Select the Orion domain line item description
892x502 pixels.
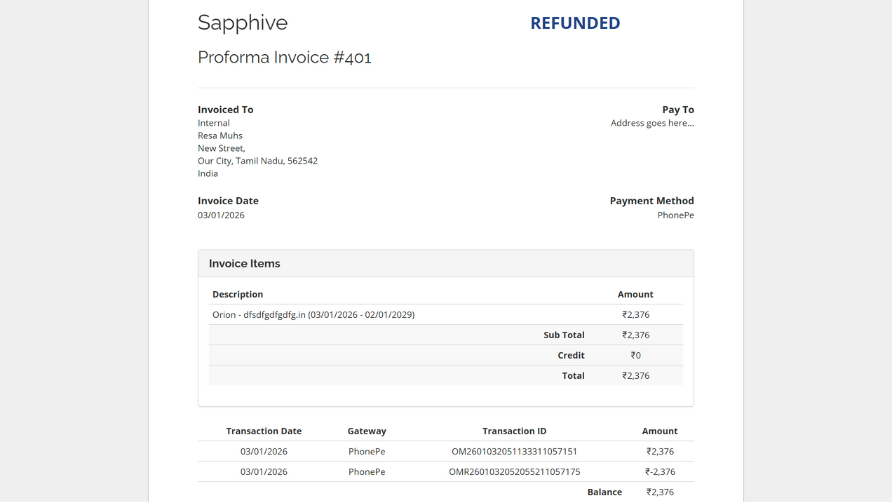[x=313, y=315]
